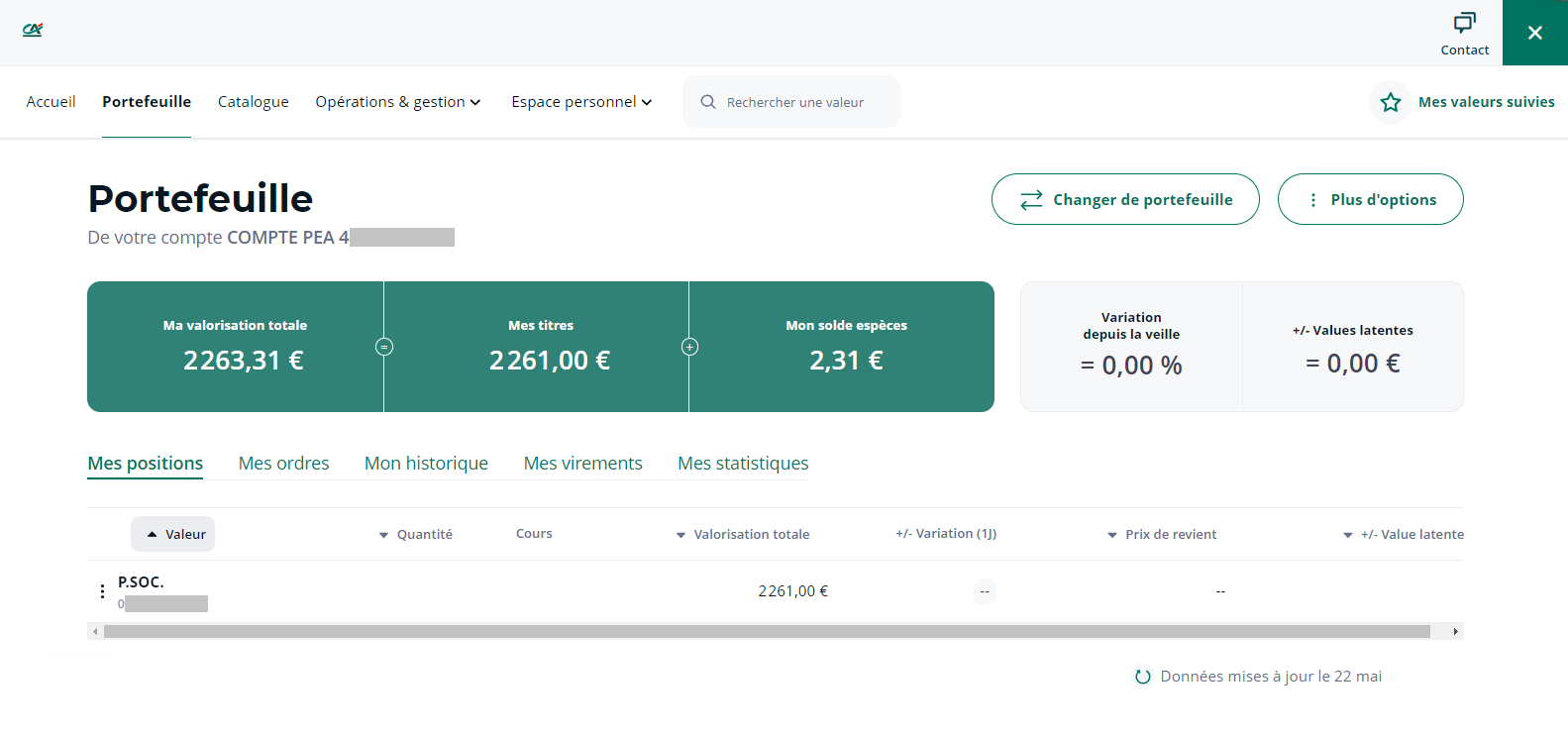The height and width of the screenshot is (737, 1568).
Task: Open the Contact chat icon
Action: (1464, 23)
